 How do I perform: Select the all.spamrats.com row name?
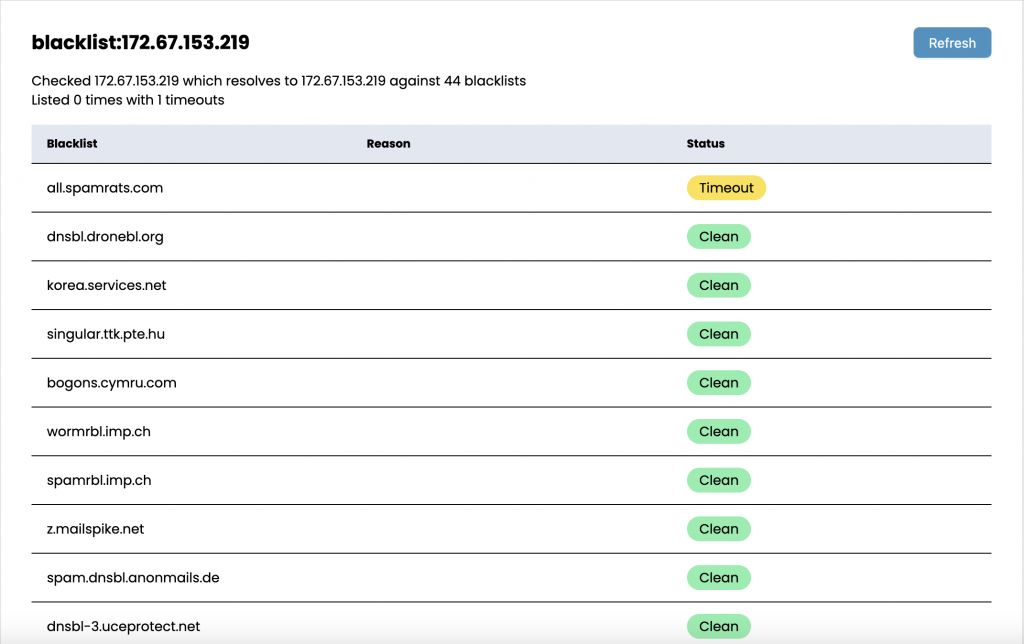[104, 188]
